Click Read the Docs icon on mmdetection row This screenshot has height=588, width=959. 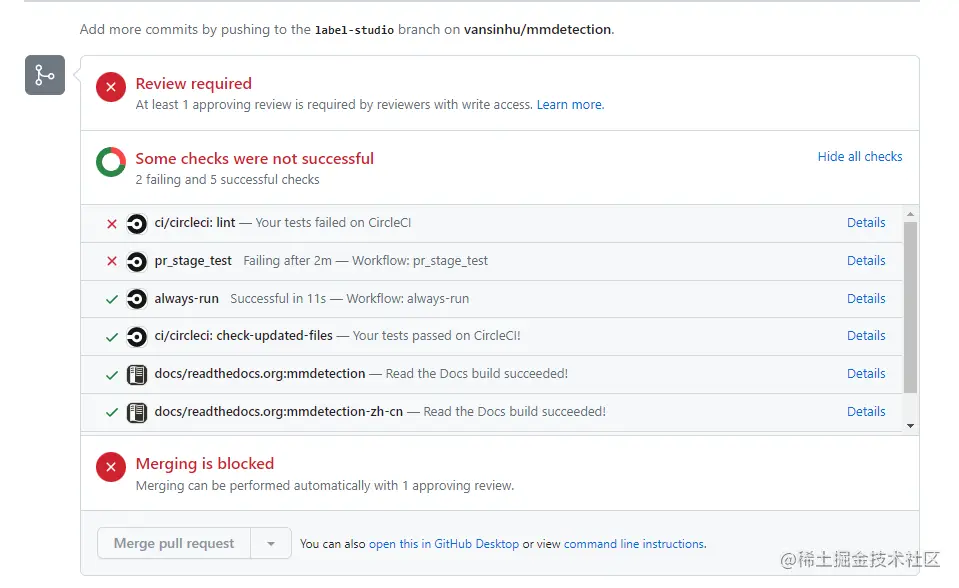pyautogui.click(x=136, y=374)
